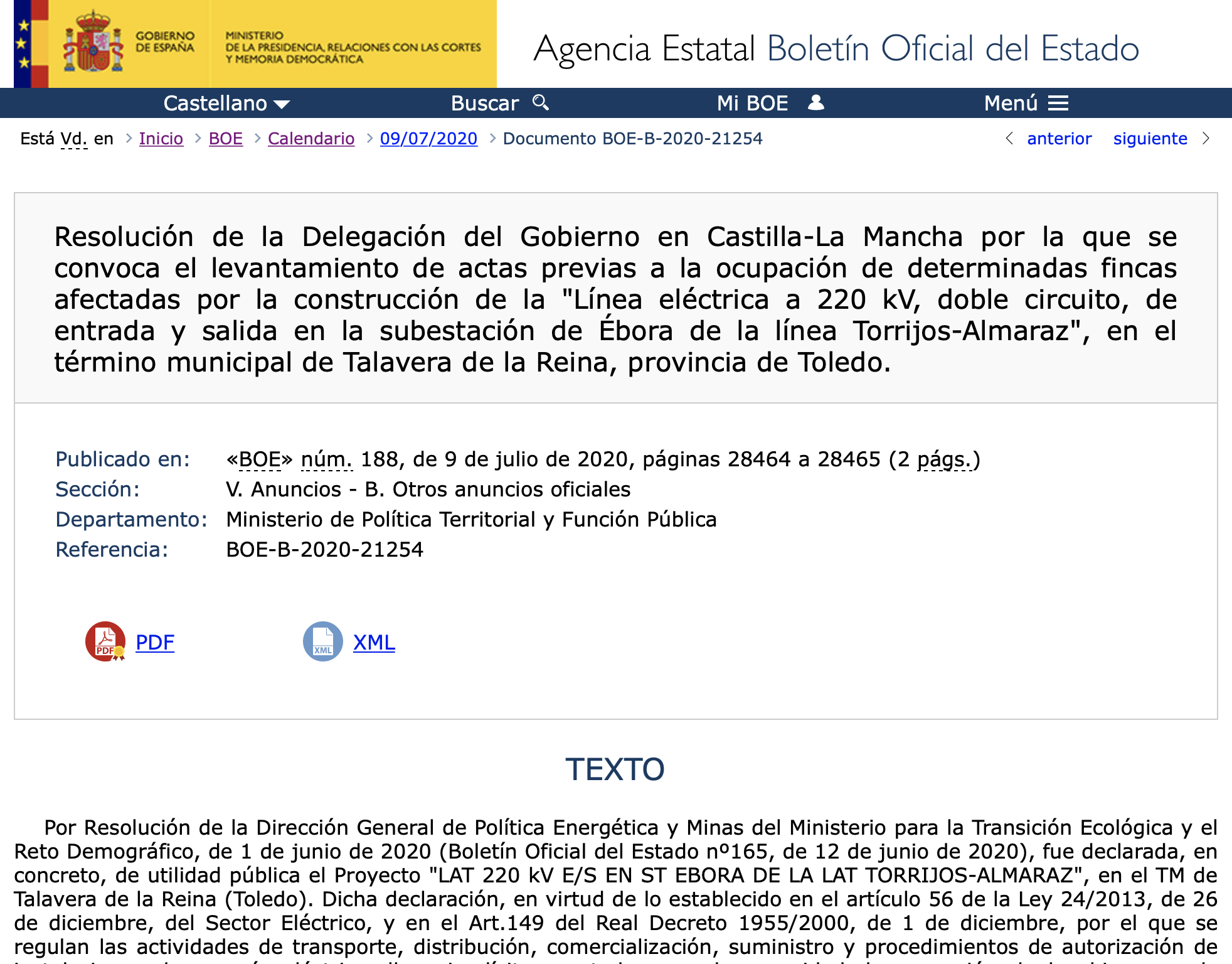Open the BOE breadcrumb link

point(226,139)
